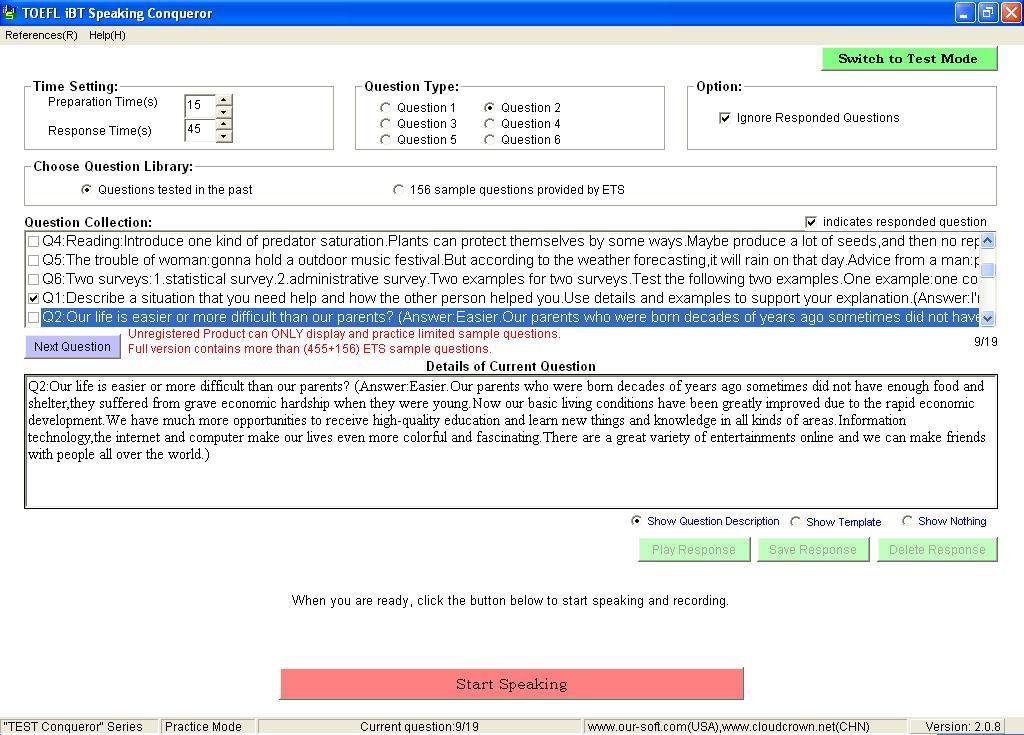
Task: Toggle indicates responded question checkbox
Action: [x=810, y=221]
